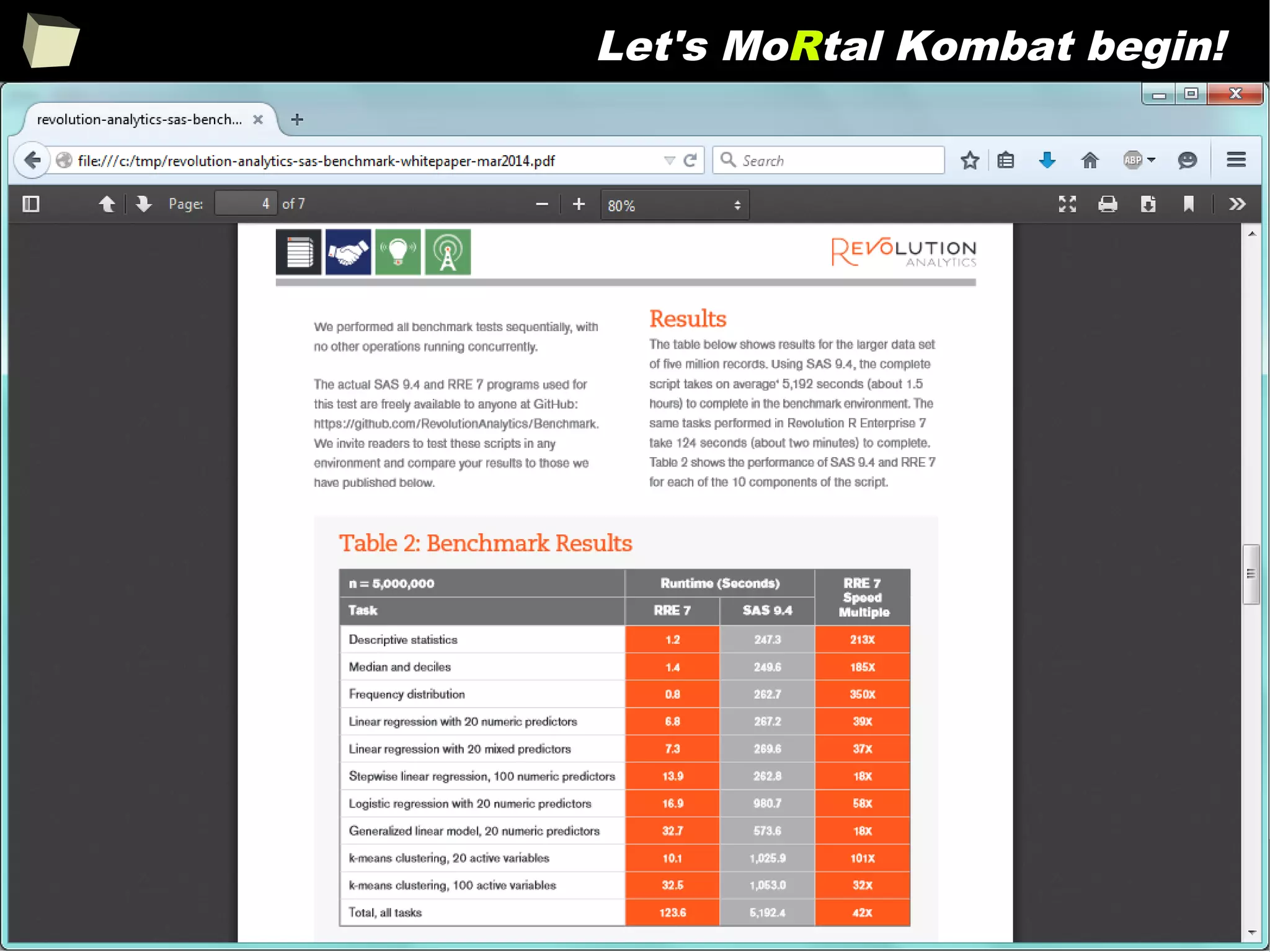This screenshot has width=1270, height=952.
Task: Click the 980.7 SAS runtime cell
Action: [767, 803]
